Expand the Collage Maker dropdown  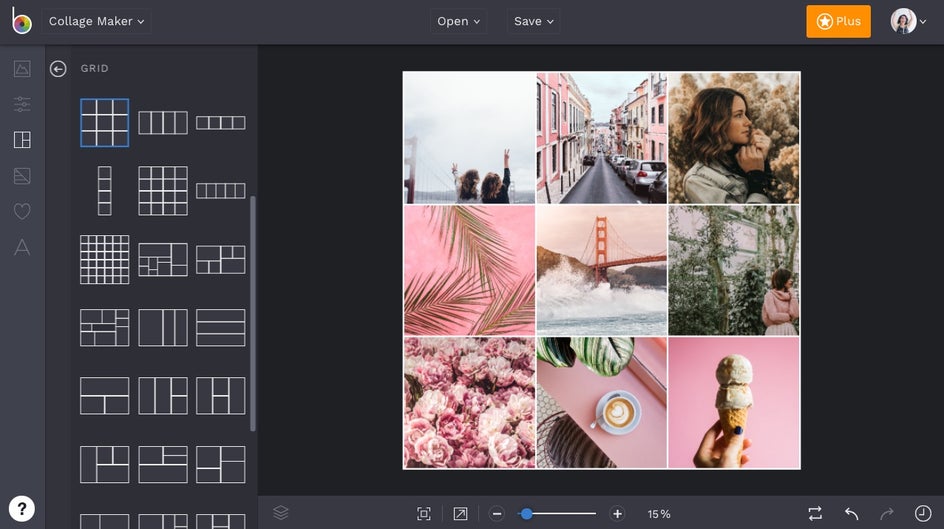97,21
